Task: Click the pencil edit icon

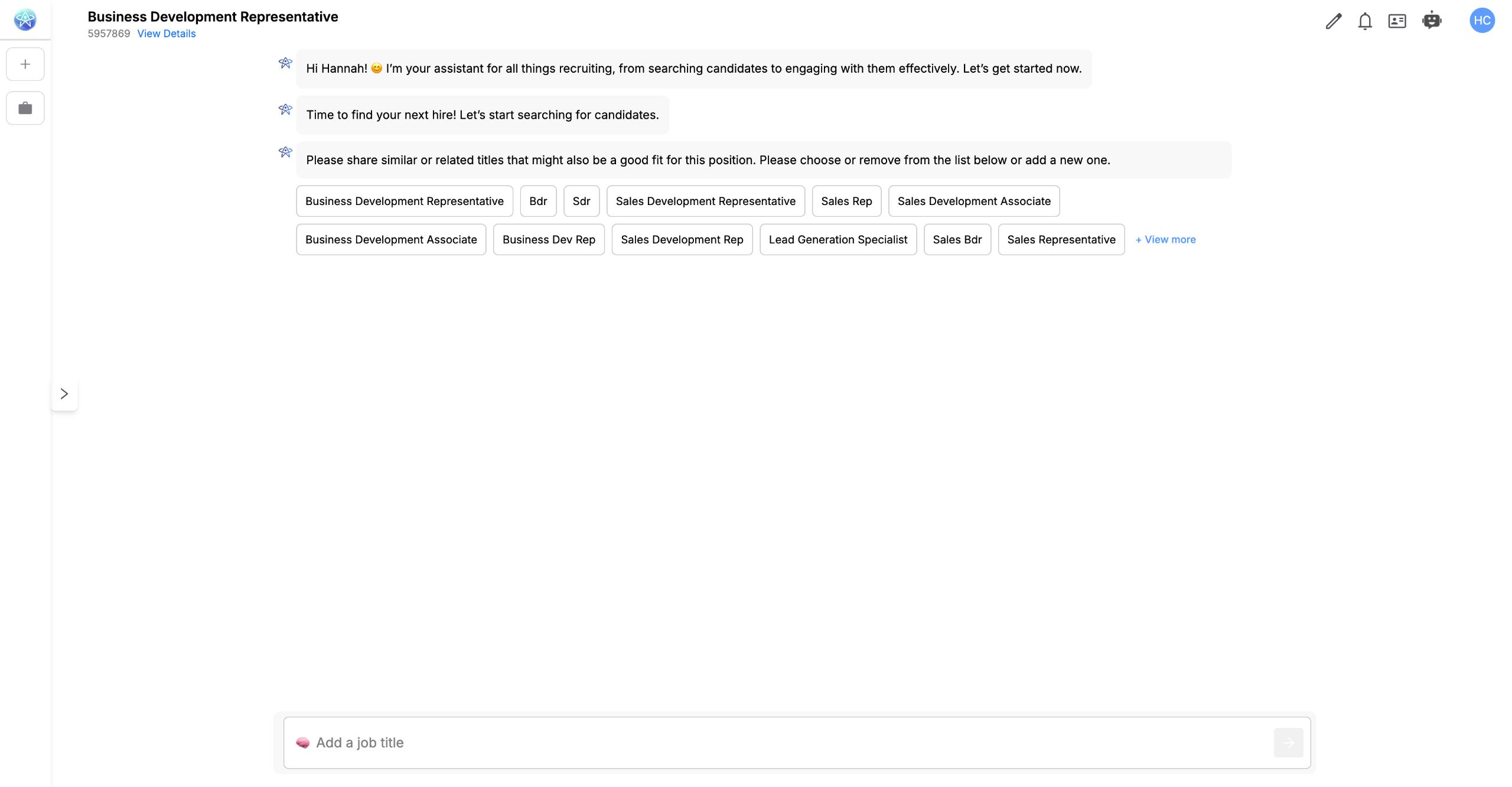Action: pos(1333,21)
